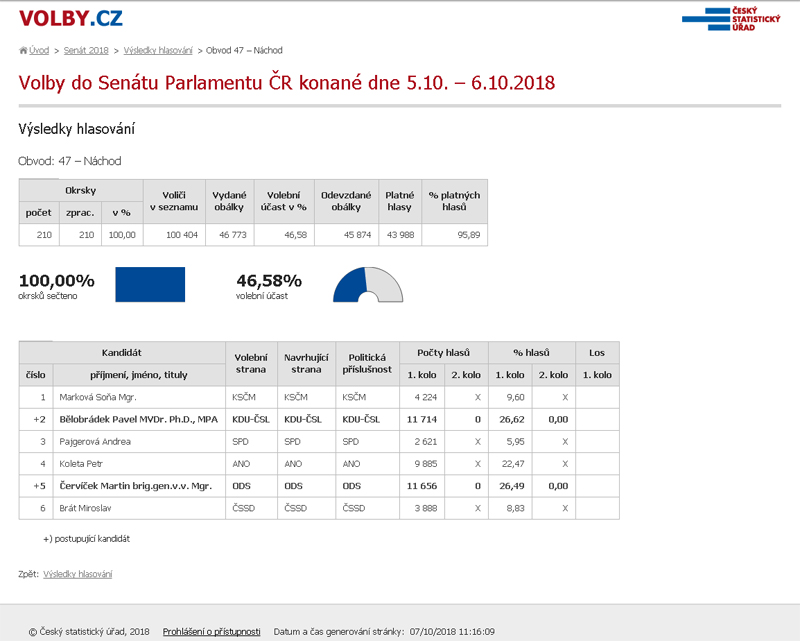Image resolution: width=800 pixels, height=641 pixels.
Task: Click Vydané obálky value 46 773
Action: (233, 235)
